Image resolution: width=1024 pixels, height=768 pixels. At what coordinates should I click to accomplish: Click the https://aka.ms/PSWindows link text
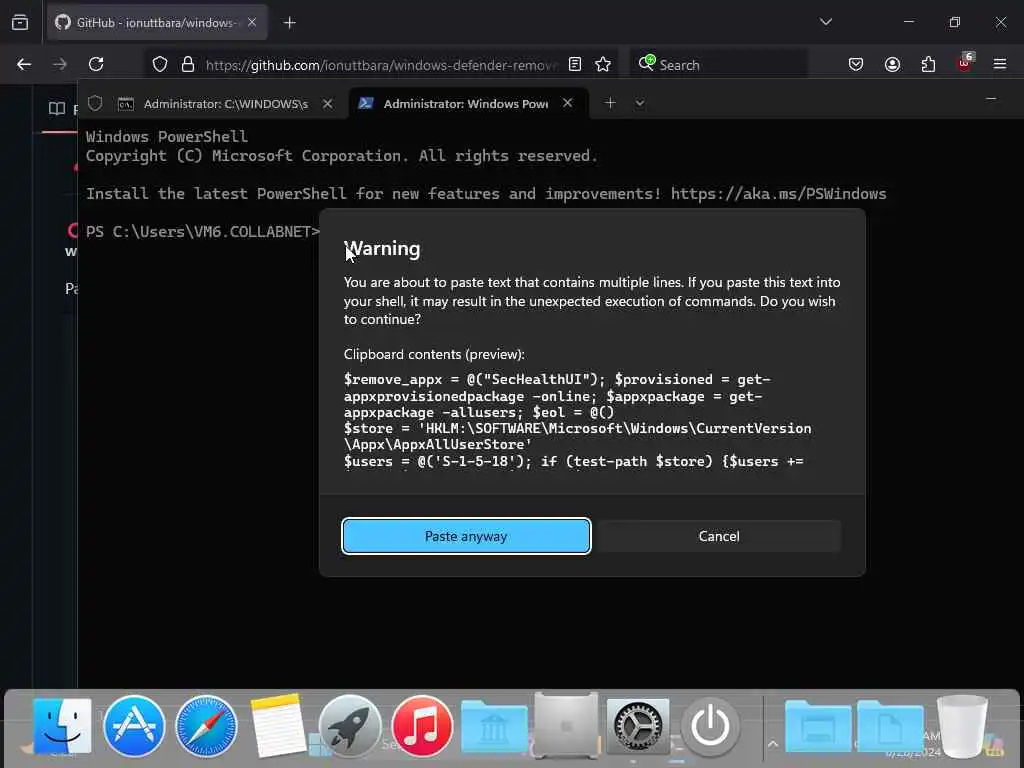(778, 194)
